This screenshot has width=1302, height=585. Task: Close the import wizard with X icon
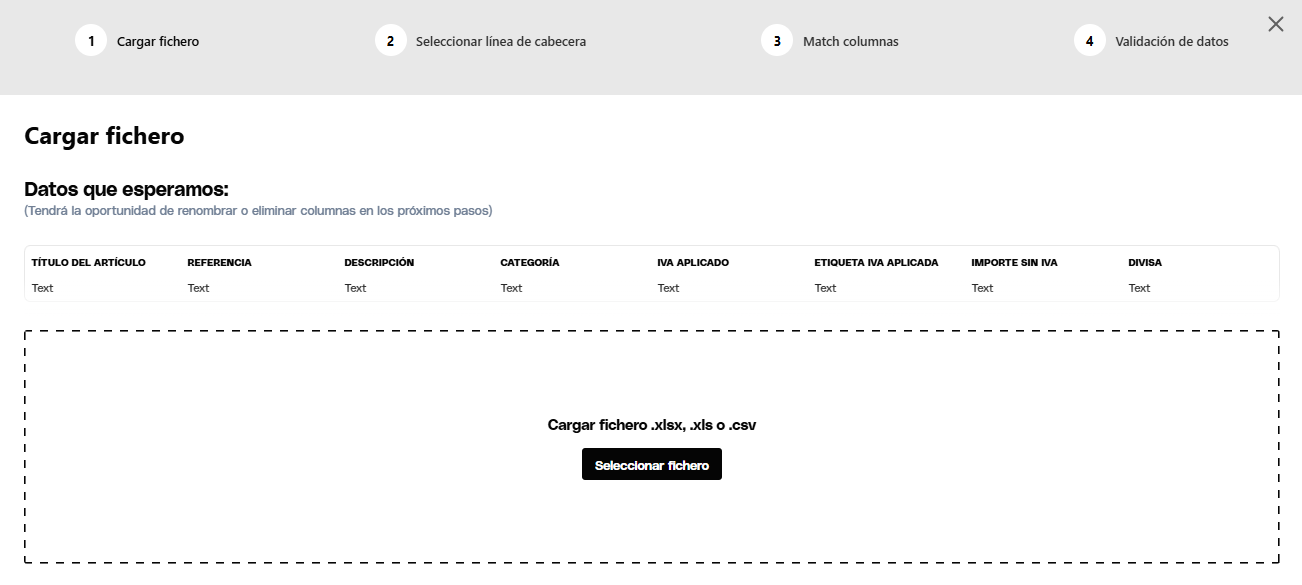pos(1275,24)
